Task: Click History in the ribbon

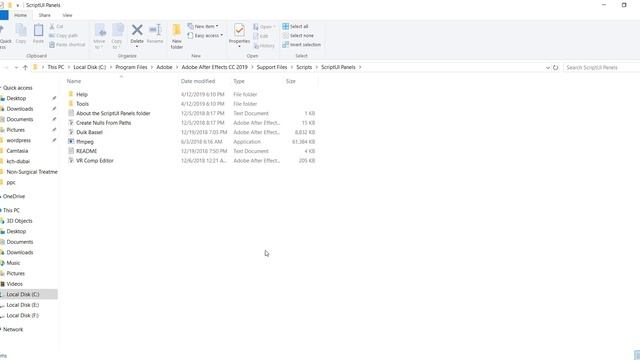Action: 264,46
